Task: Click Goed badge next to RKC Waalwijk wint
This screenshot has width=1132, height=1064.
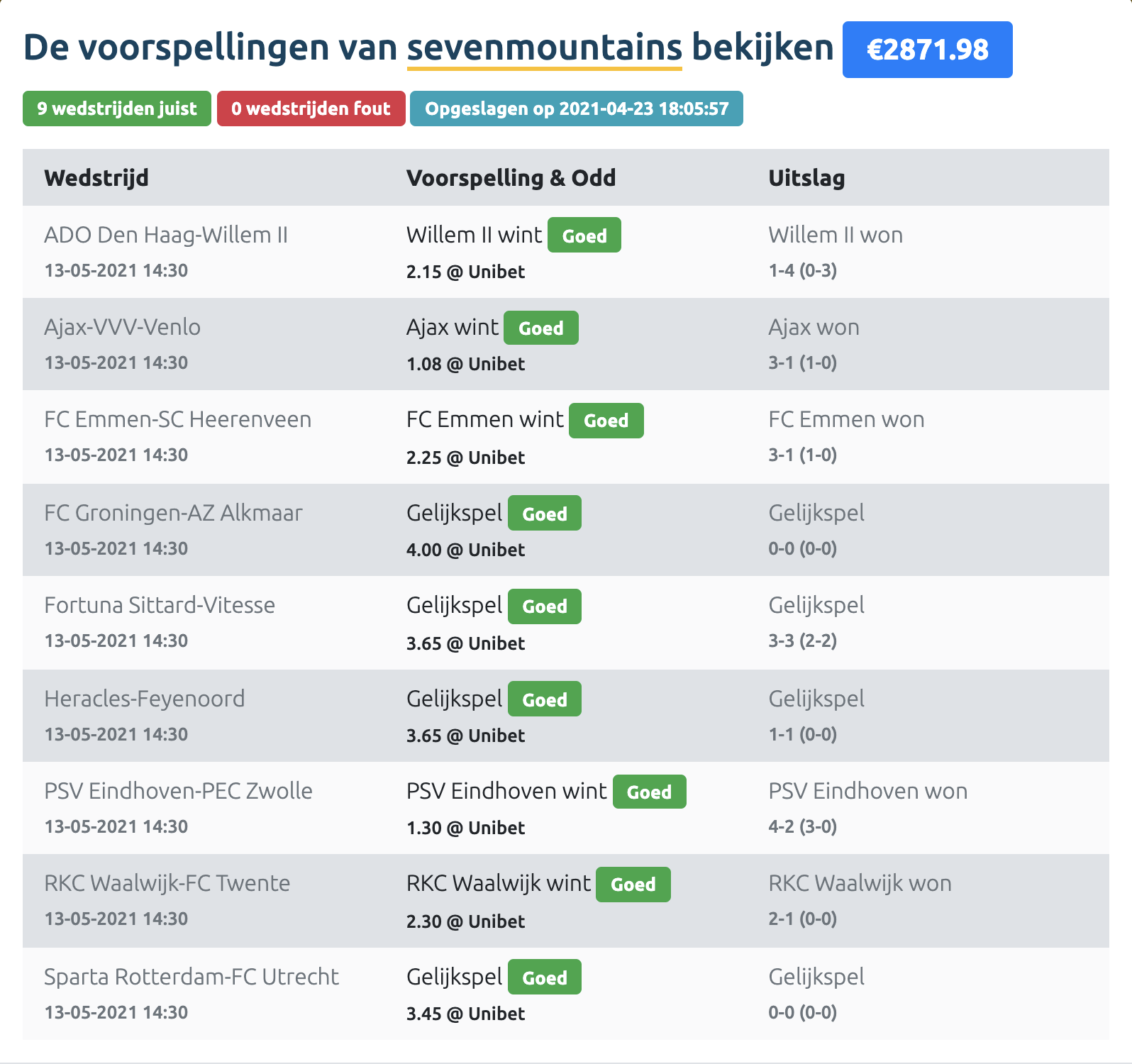Action: coord(633,885)
